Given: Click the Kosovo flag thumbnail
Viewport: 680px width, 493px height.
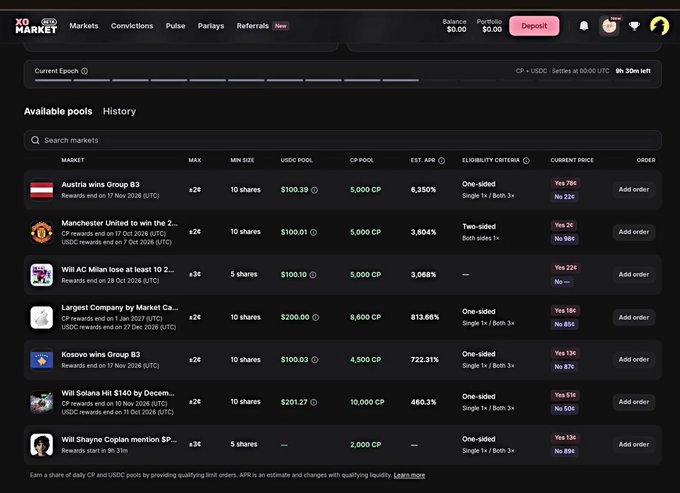Looking at the screenshot, I should coord(42,360).
